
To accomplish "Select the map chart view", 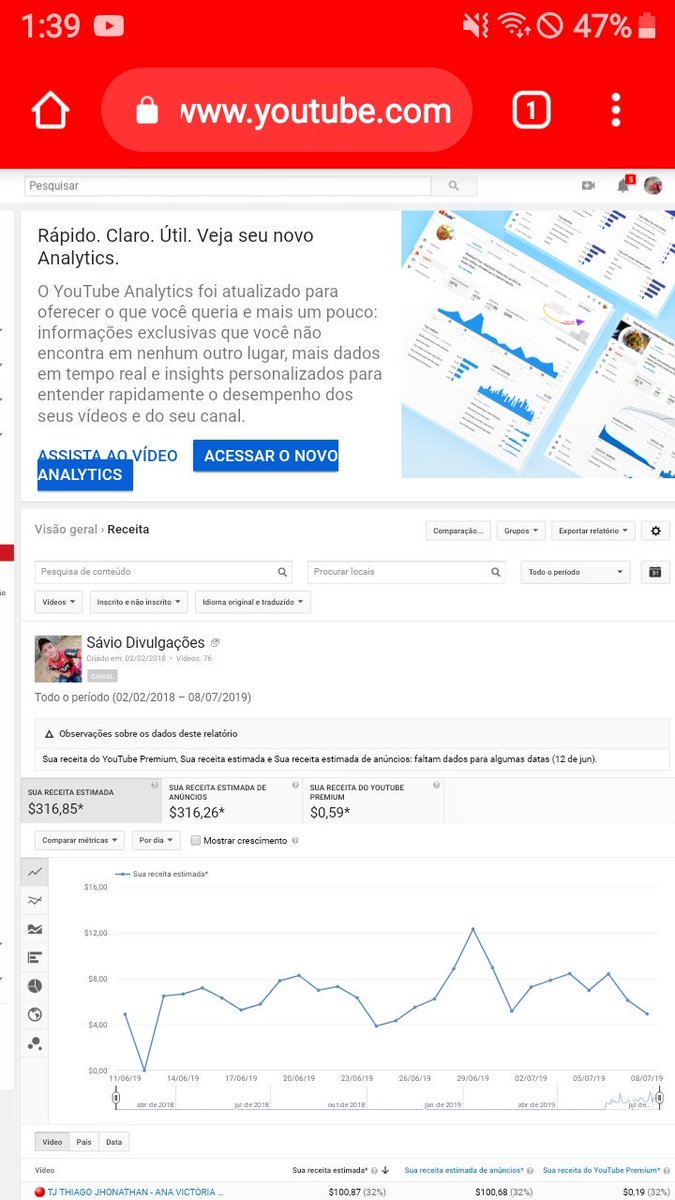I will (35, 1015).
